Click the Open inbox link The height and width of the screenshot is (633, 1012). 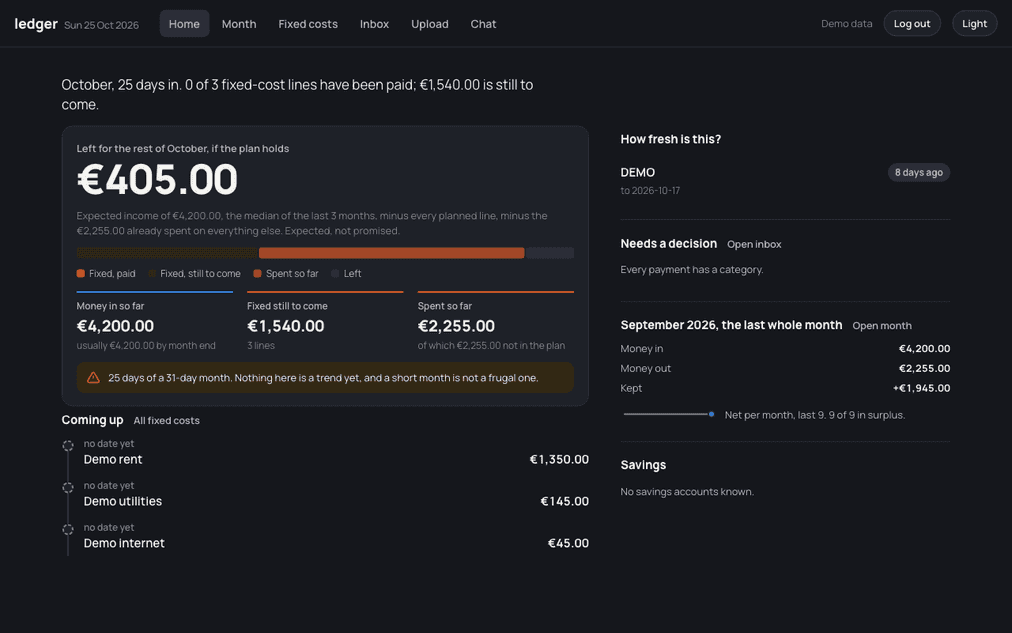754,245
